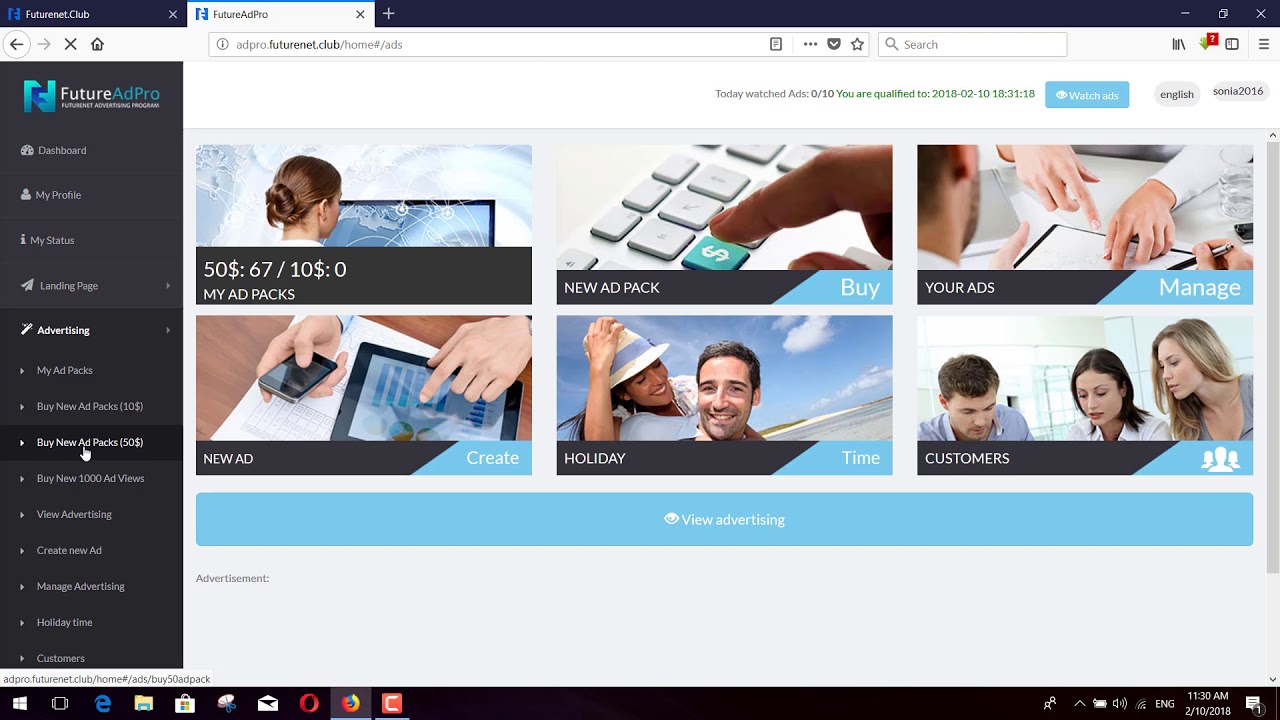The height and width of the screenshot is (720, 1280).
Task: Stop page loading in browser toolbar
Action: point(70,44)
